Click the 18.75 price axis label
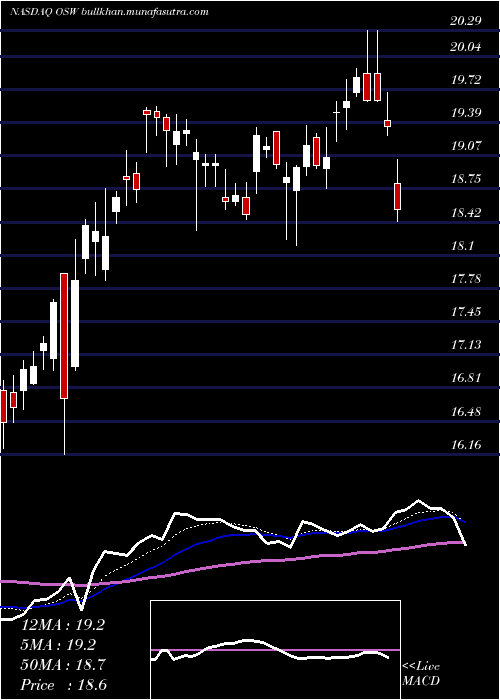This screenshot has width=500, height=700. pos(466,179)
